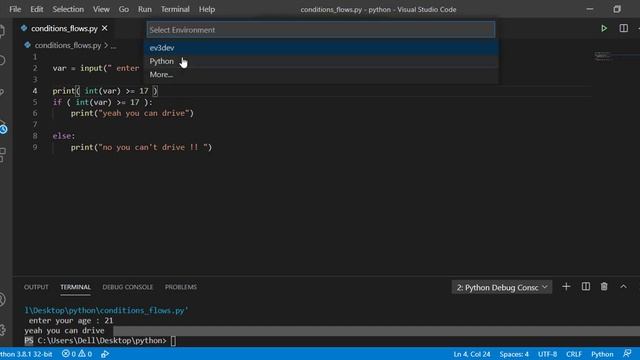640x360 pixels.
Task: Choose Python environment option
Action: tap(321, 61)
